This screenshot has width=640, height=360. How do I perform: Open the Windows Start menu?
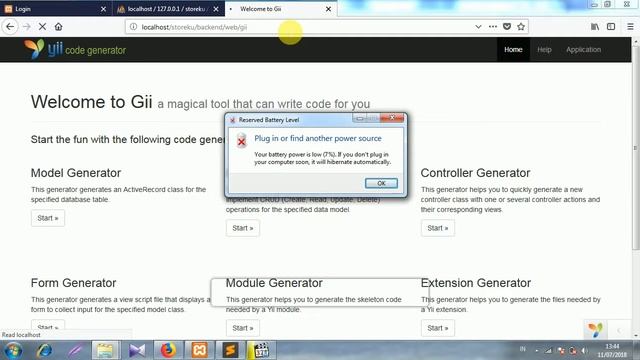pyautogui.click(x=13, y=350)
